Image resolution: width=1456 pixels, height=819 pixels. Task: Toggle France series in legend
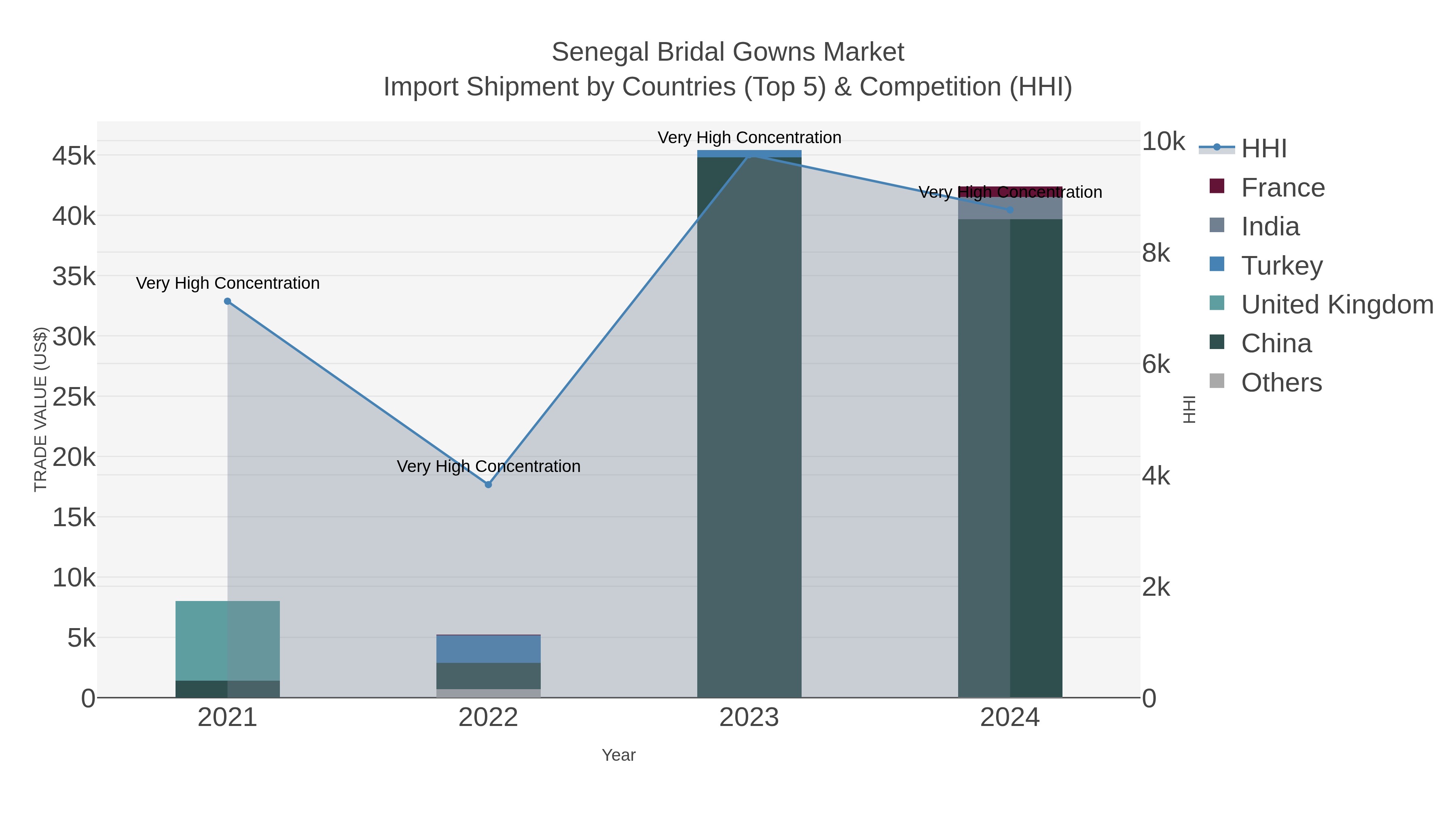pos(1268,187)
